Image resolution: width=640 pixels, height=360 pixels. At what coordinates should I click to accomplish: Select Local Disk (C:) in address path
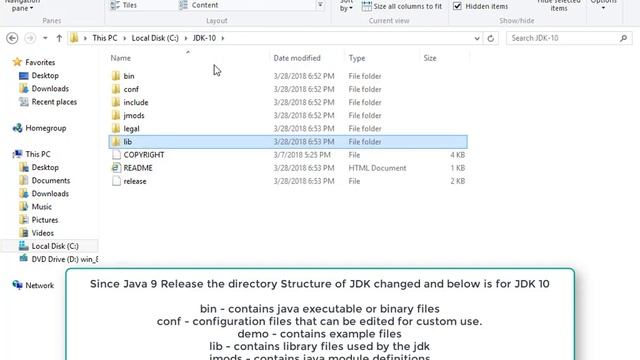click(155, 38)
